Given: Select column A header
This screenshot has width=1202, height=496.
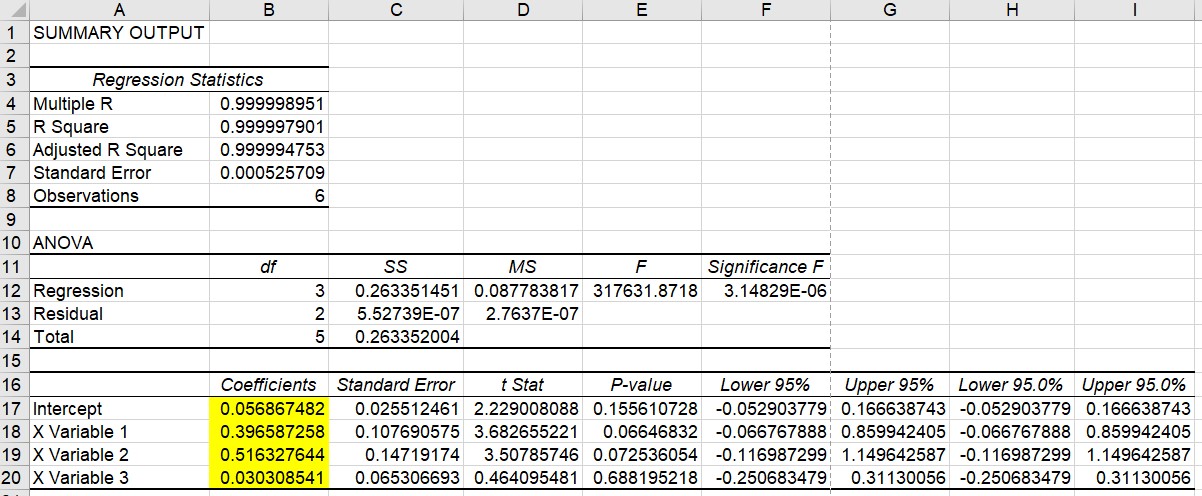Looking at the screenshot, I should click(x=119, y=10).
